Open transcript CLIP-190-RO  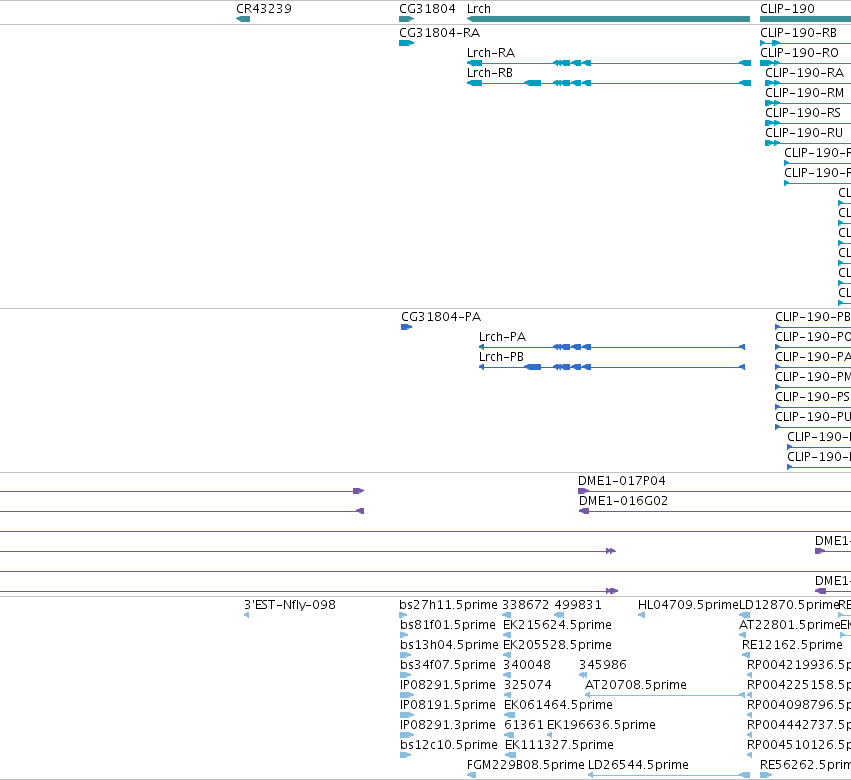(799, 53)
